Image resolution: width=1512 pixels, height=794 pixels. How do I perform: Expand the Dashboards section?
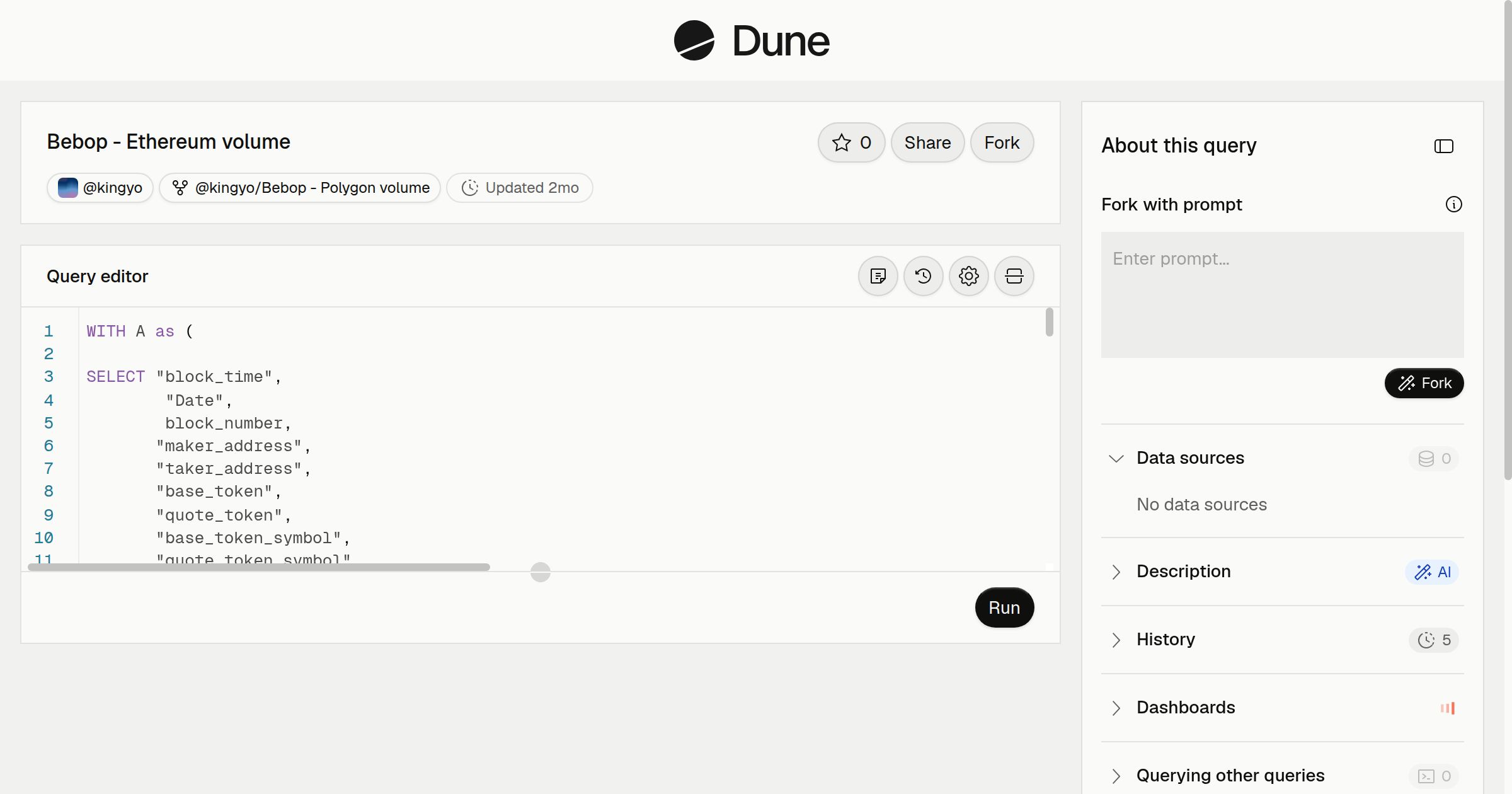click(1116, 708)
